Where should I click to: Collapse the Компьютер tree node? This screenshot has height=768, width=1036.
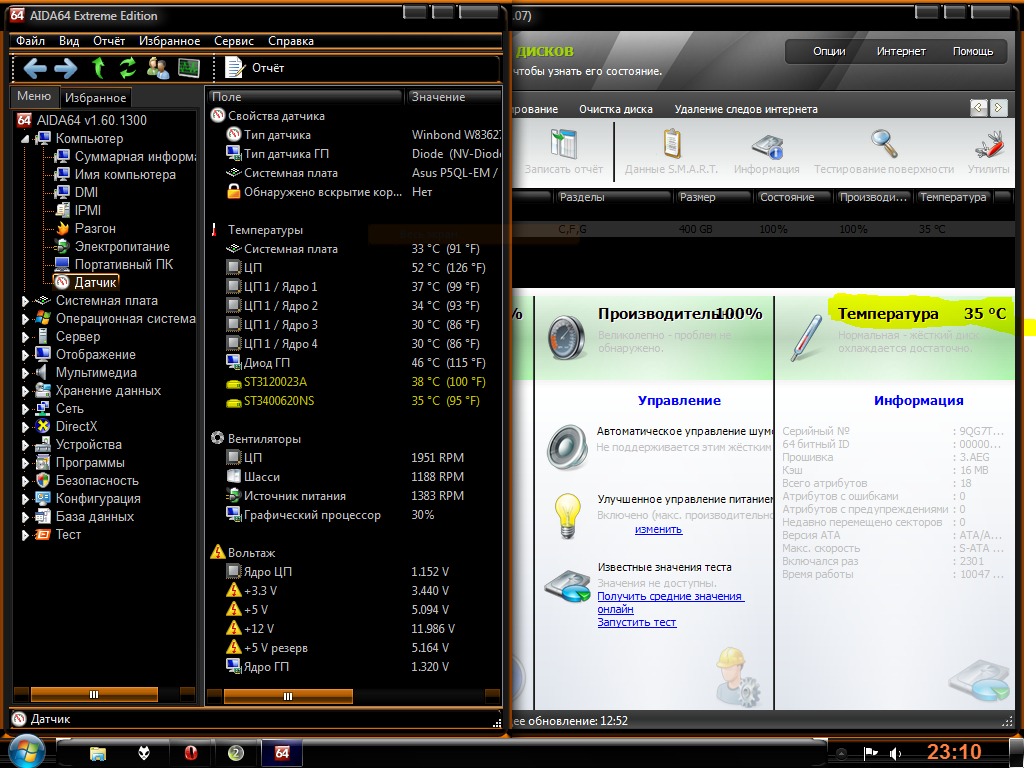click(25, 139)
